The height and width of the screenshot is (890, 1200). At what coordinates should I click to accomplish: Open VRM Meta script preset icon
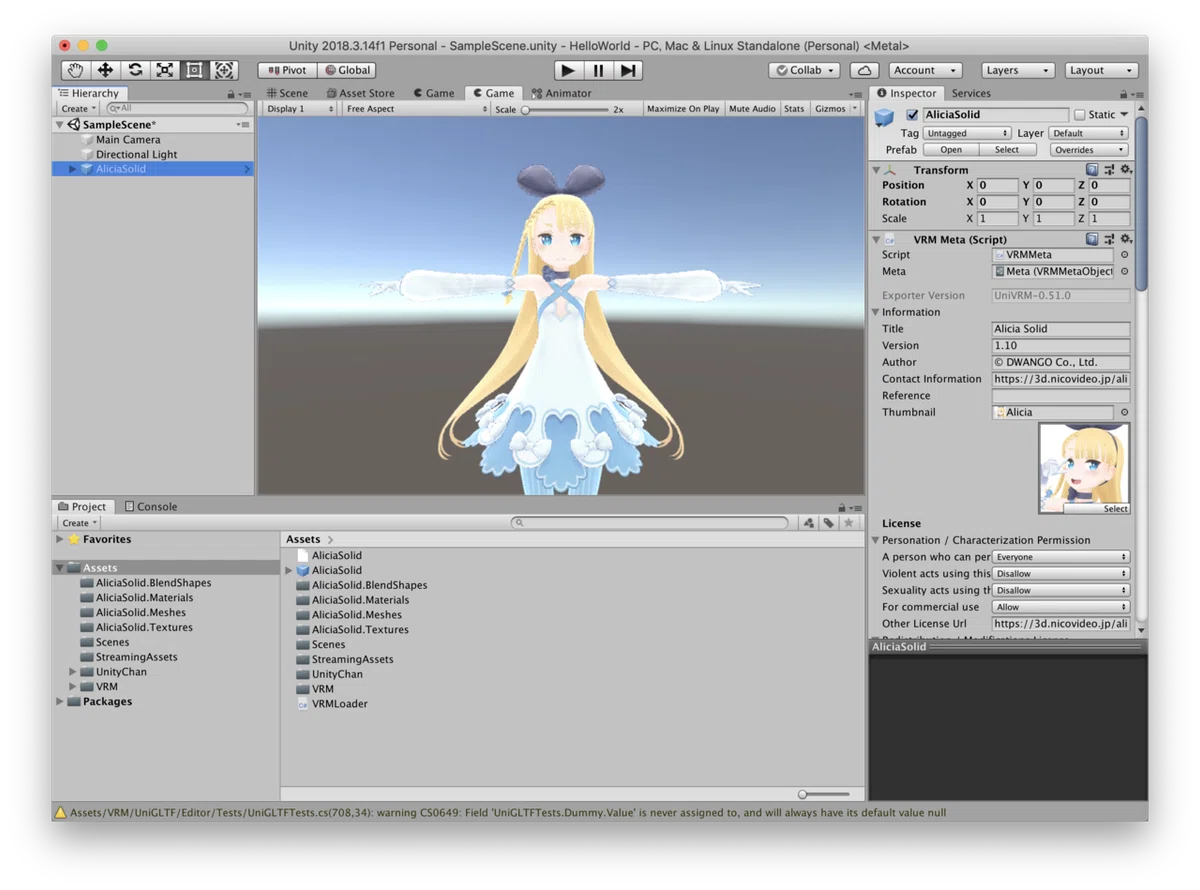pos(1109,239)
